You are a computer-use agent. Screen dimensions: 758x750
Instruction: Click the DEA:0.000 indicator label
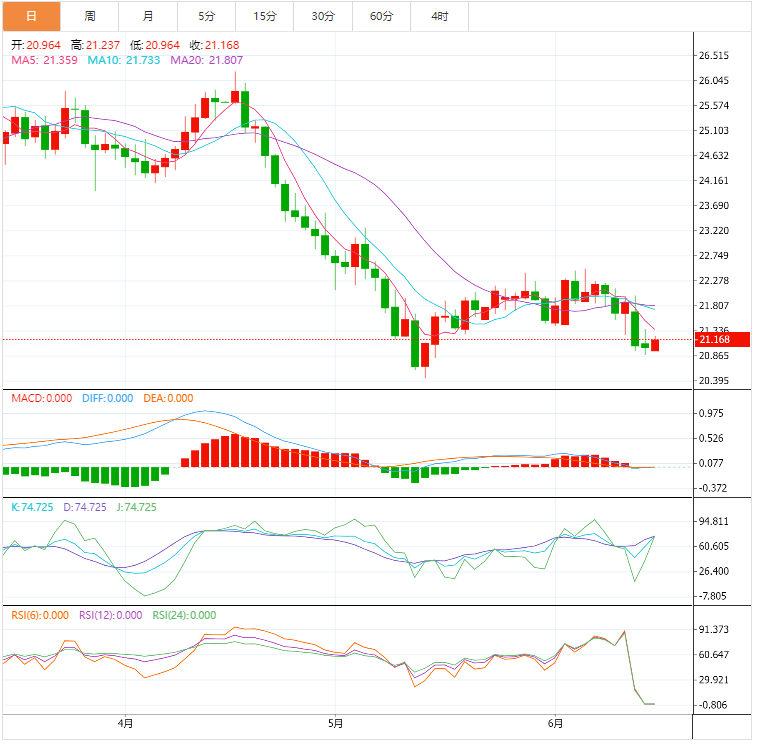pos(168,398)
